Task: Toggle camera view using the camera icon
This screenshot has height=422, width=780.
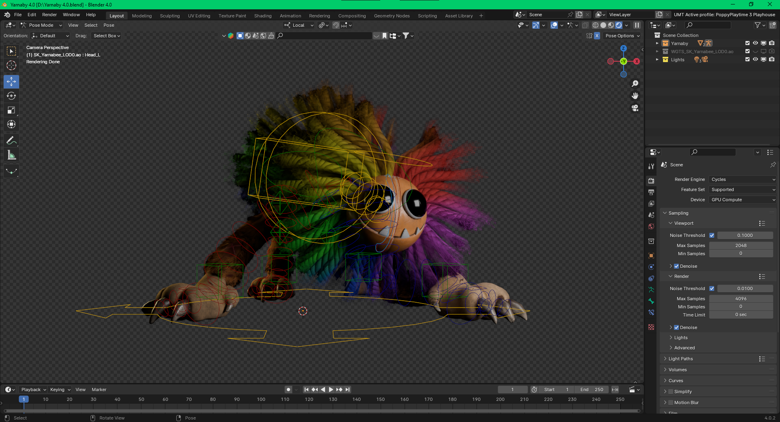Action: [635, 108]
